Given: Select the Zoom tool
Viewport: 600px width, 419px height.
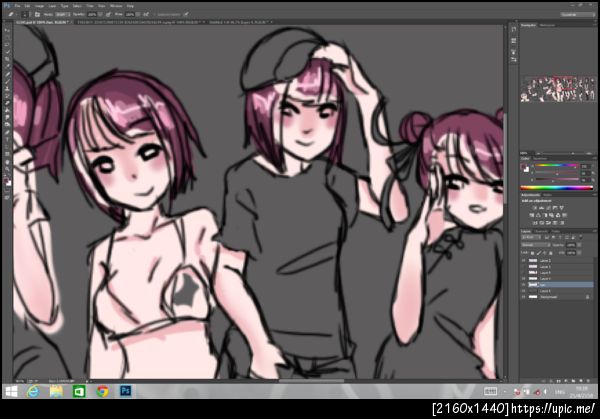Looking at the screenshot, I should (x=7, y=170).
